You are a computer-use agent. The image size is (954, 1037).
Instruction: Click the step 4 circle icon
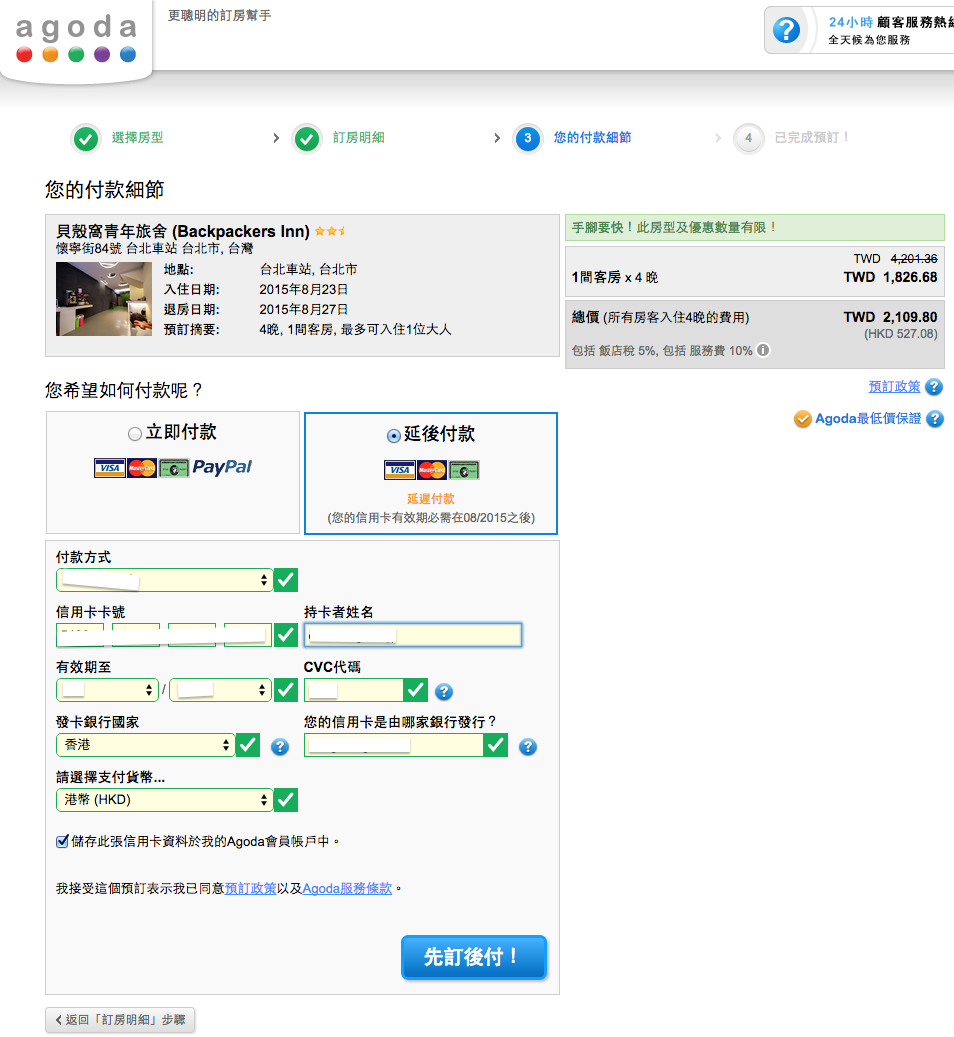[x=748, y=138]
